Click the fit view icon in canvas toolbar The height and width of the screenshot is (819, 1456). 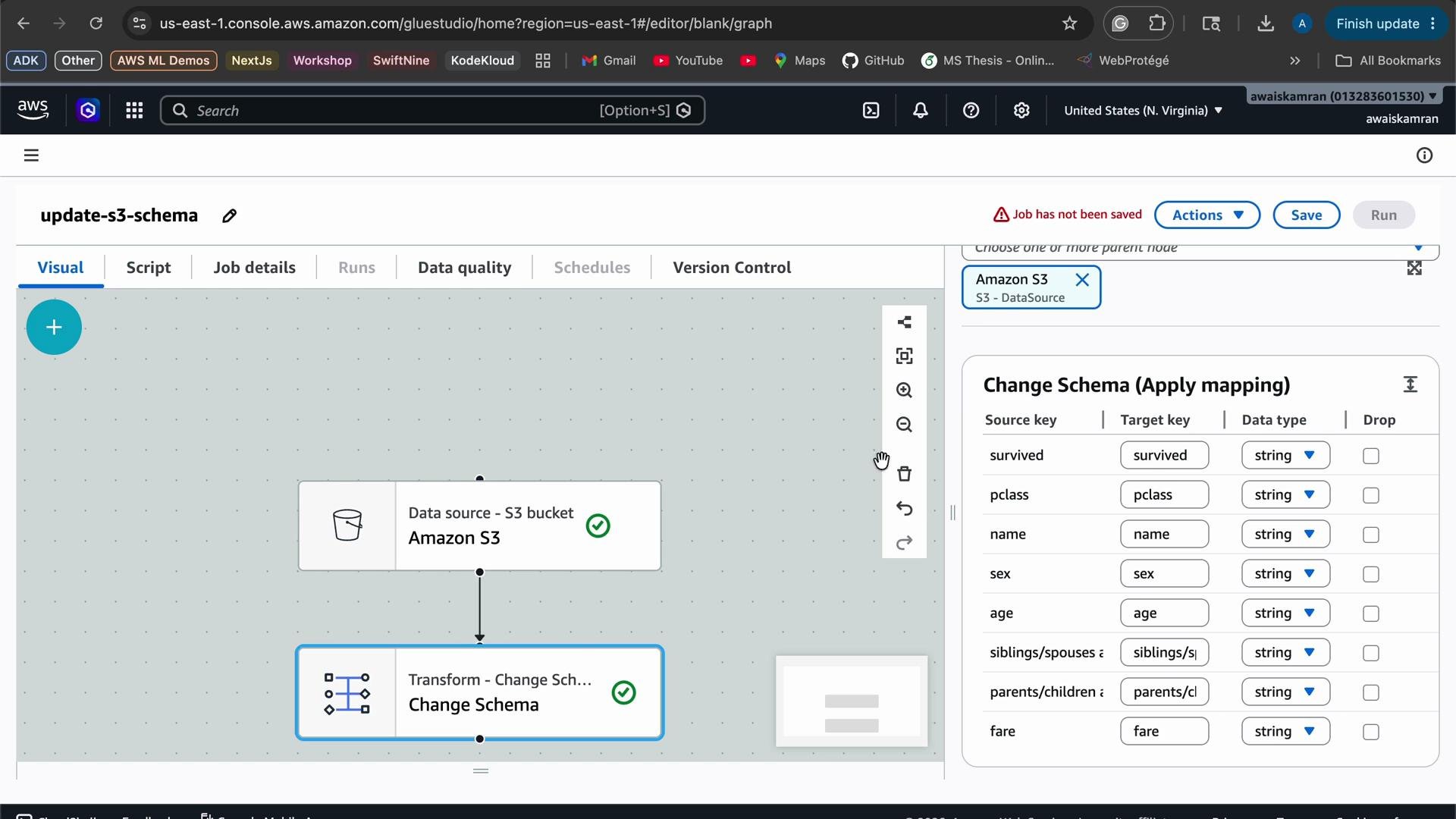click(904, 356)
